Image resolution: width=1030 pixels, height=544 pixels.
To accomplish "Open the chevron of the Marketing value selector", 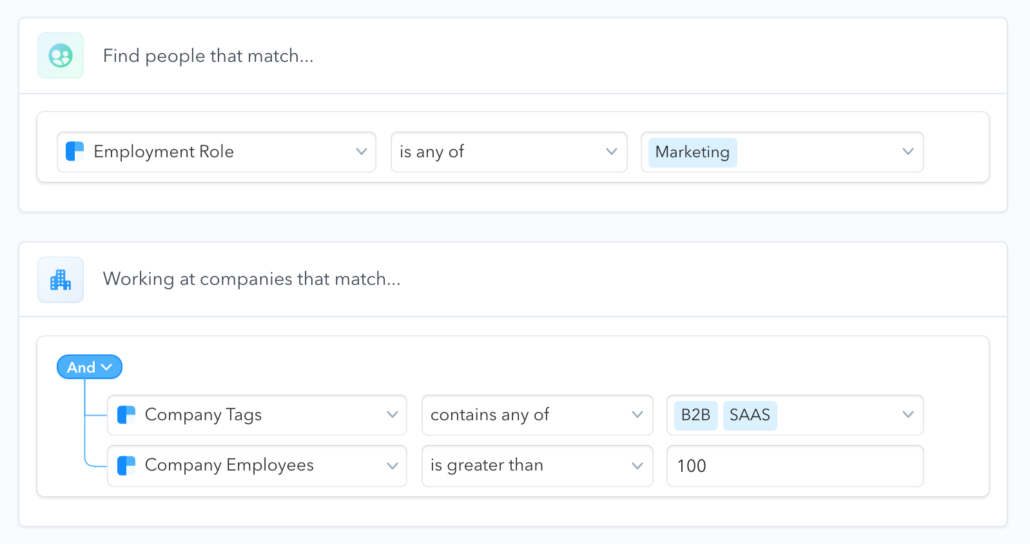I will pos(907,152).
